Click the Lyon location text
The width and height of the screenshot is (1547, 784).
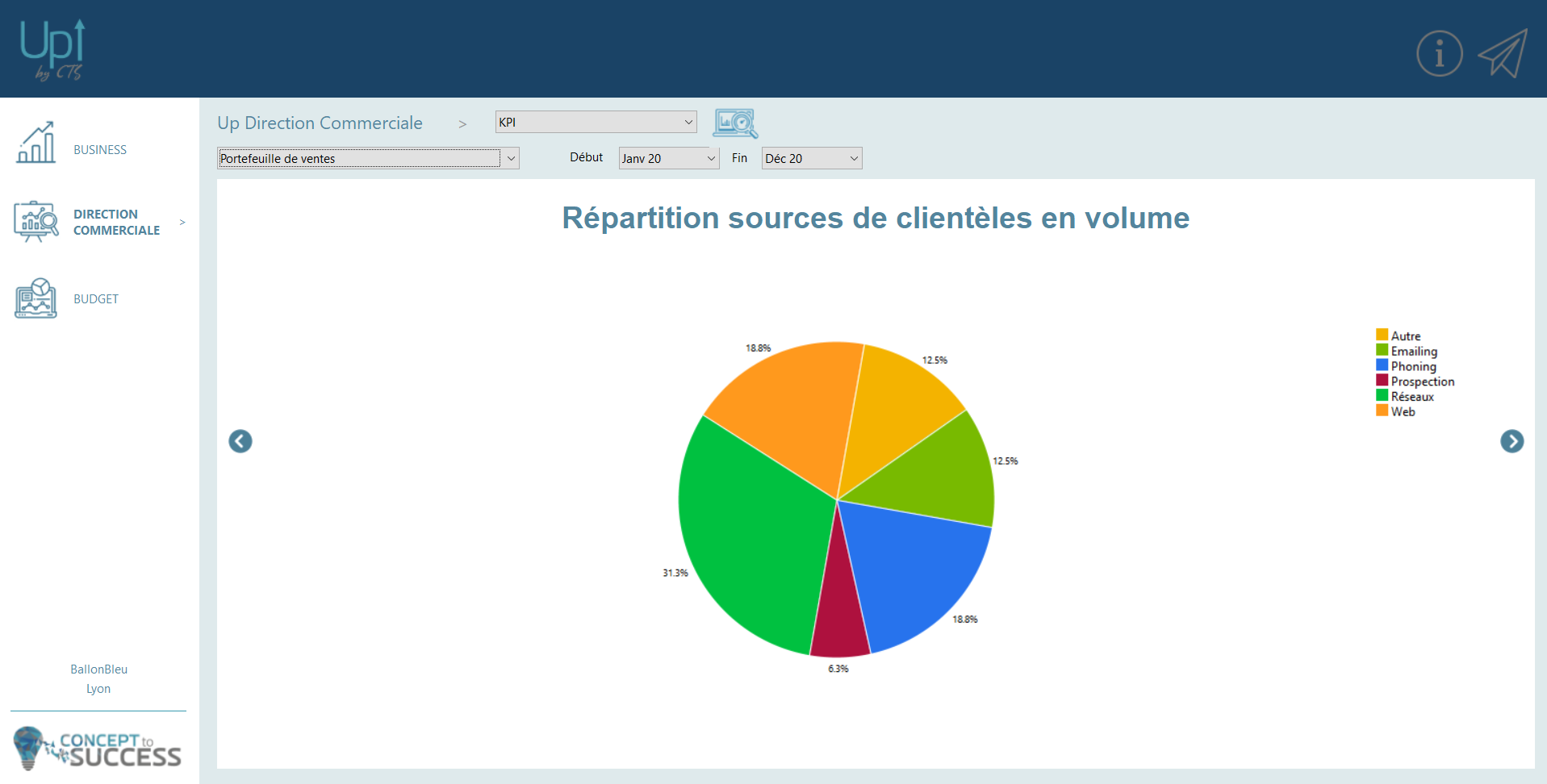[x=98, y=689]
